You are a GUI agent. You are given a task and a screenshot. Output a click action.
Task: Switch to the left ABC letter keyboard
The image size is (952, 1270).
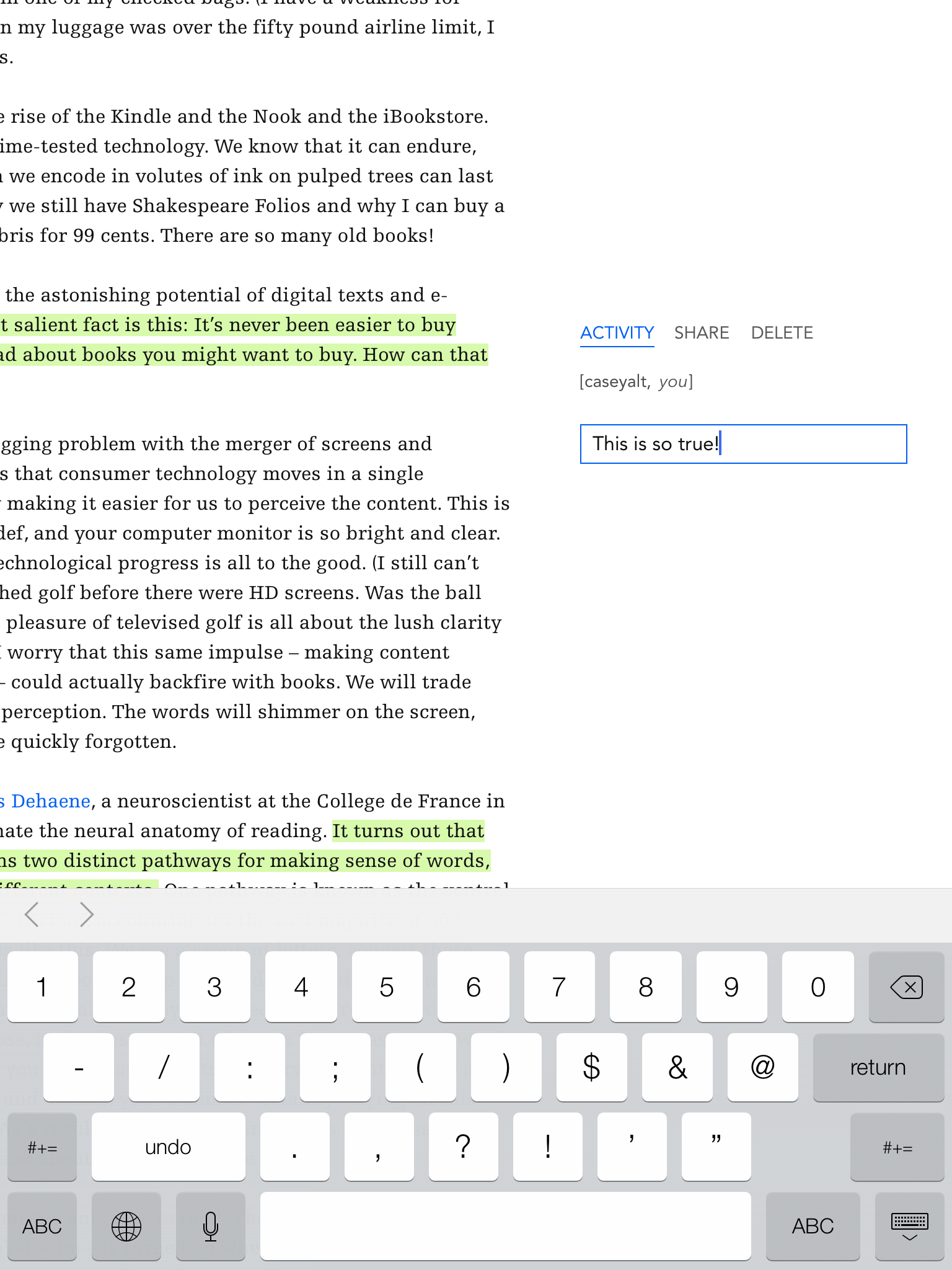42,1226
